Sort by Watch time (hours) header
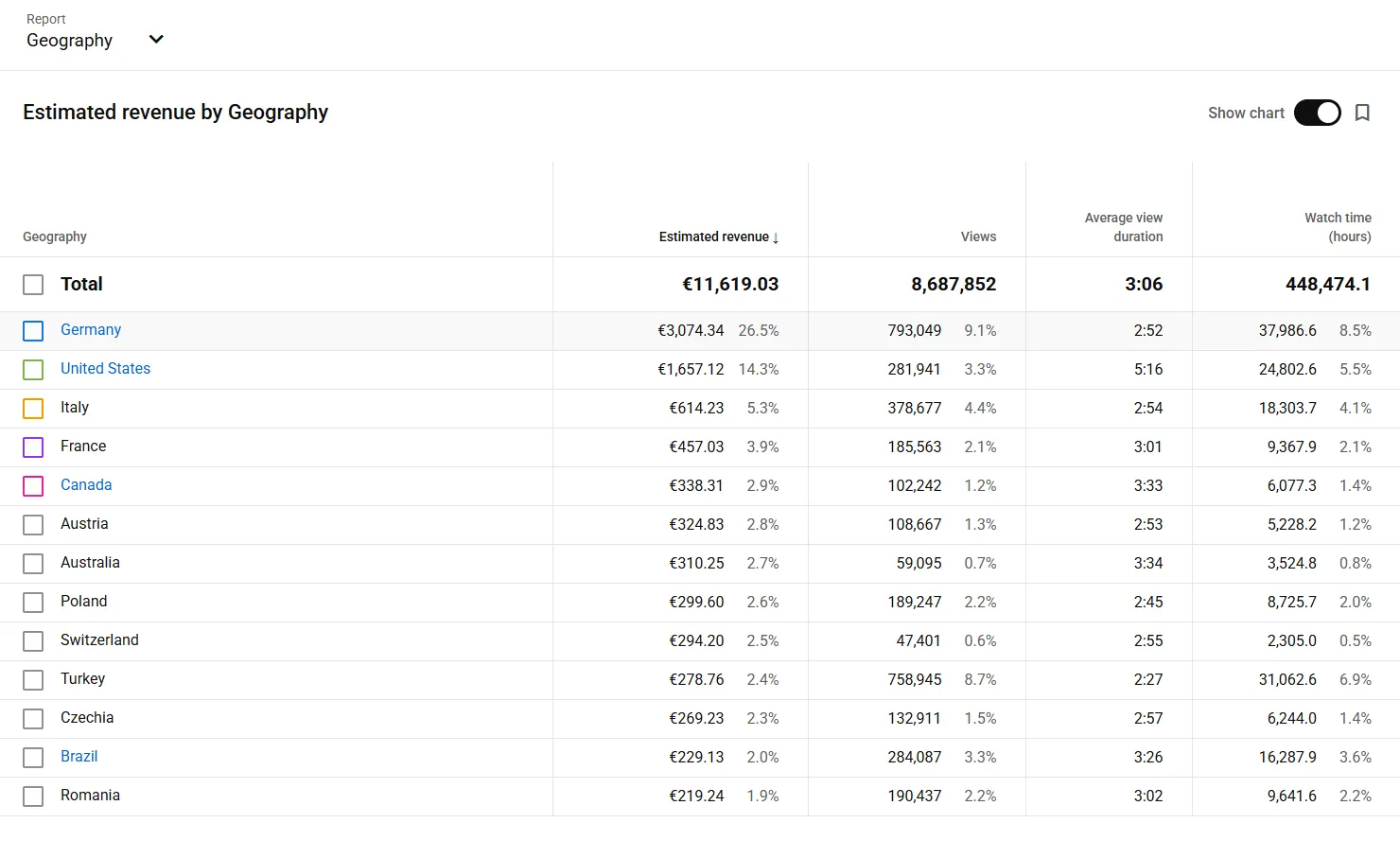This screenshot has height=858, width=1400. click(1338, 227)
